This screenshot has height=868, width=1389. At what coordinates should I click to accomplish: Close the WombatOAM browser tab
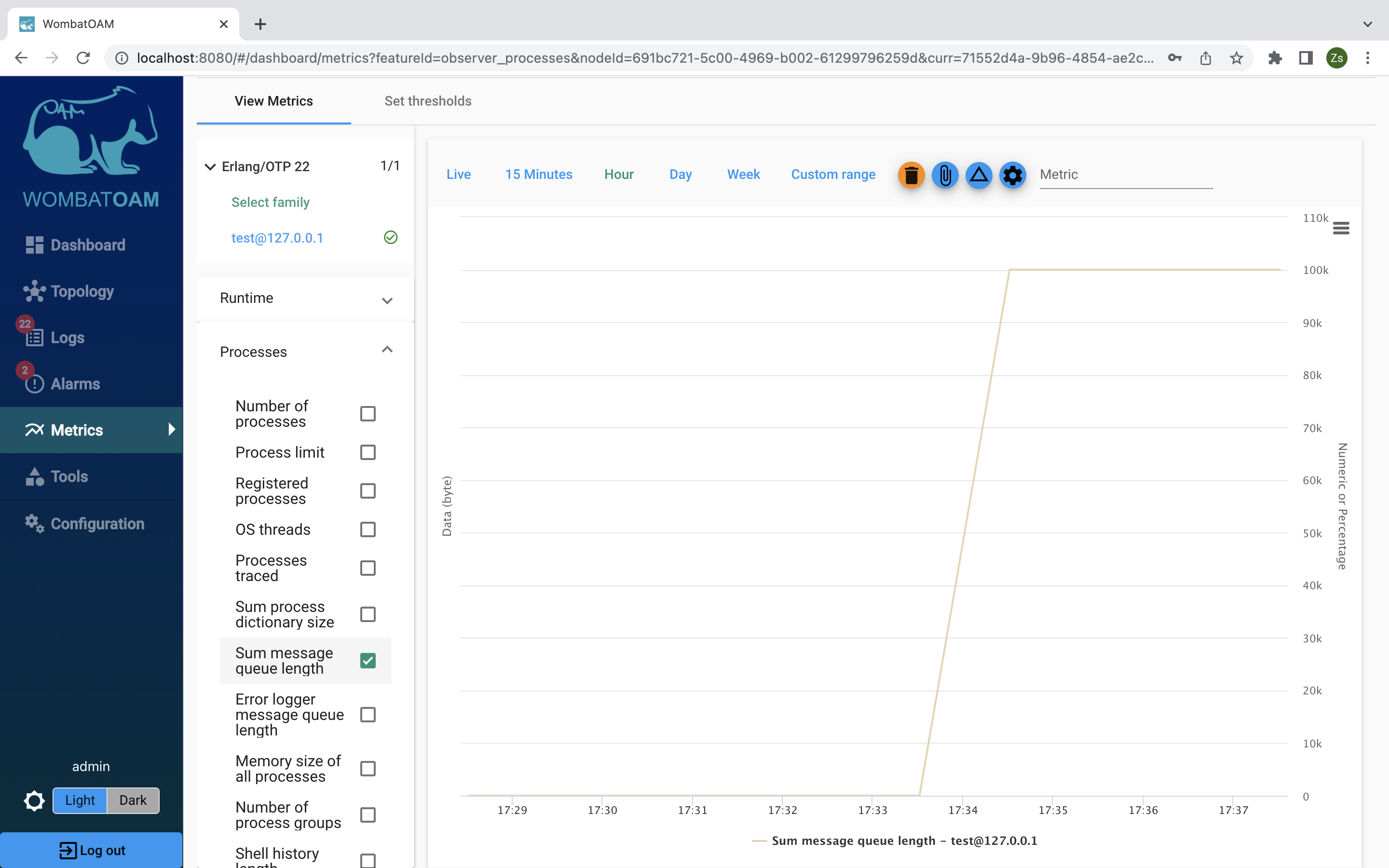(x=224, y=24)
